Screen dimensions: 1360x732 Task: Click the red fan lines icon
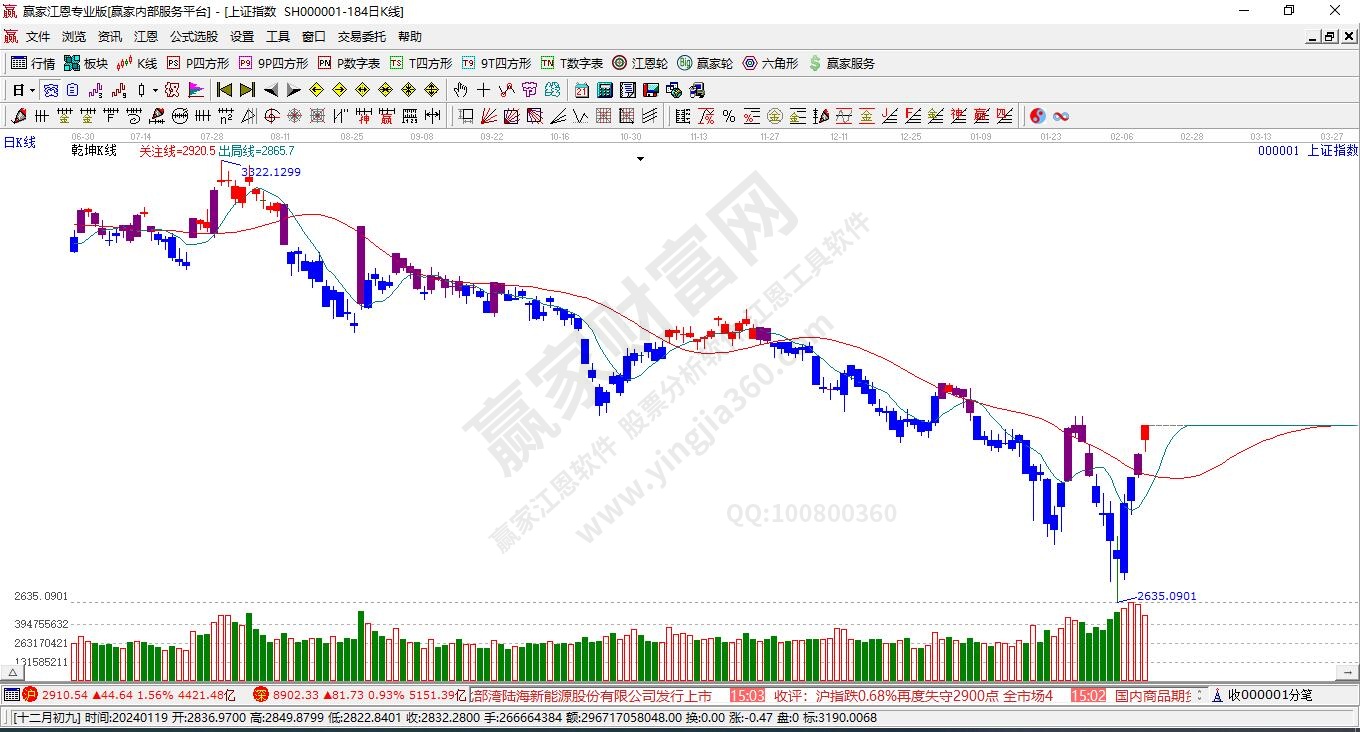pyautogui.click(x=489, y=116)
